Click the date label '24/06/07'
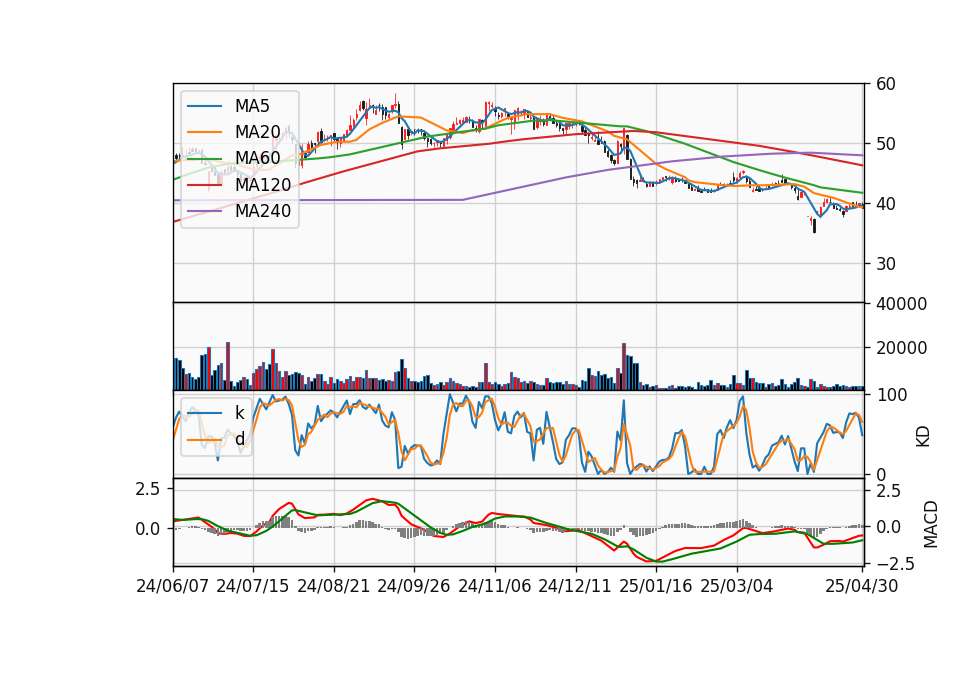 [x=173, y=586]
